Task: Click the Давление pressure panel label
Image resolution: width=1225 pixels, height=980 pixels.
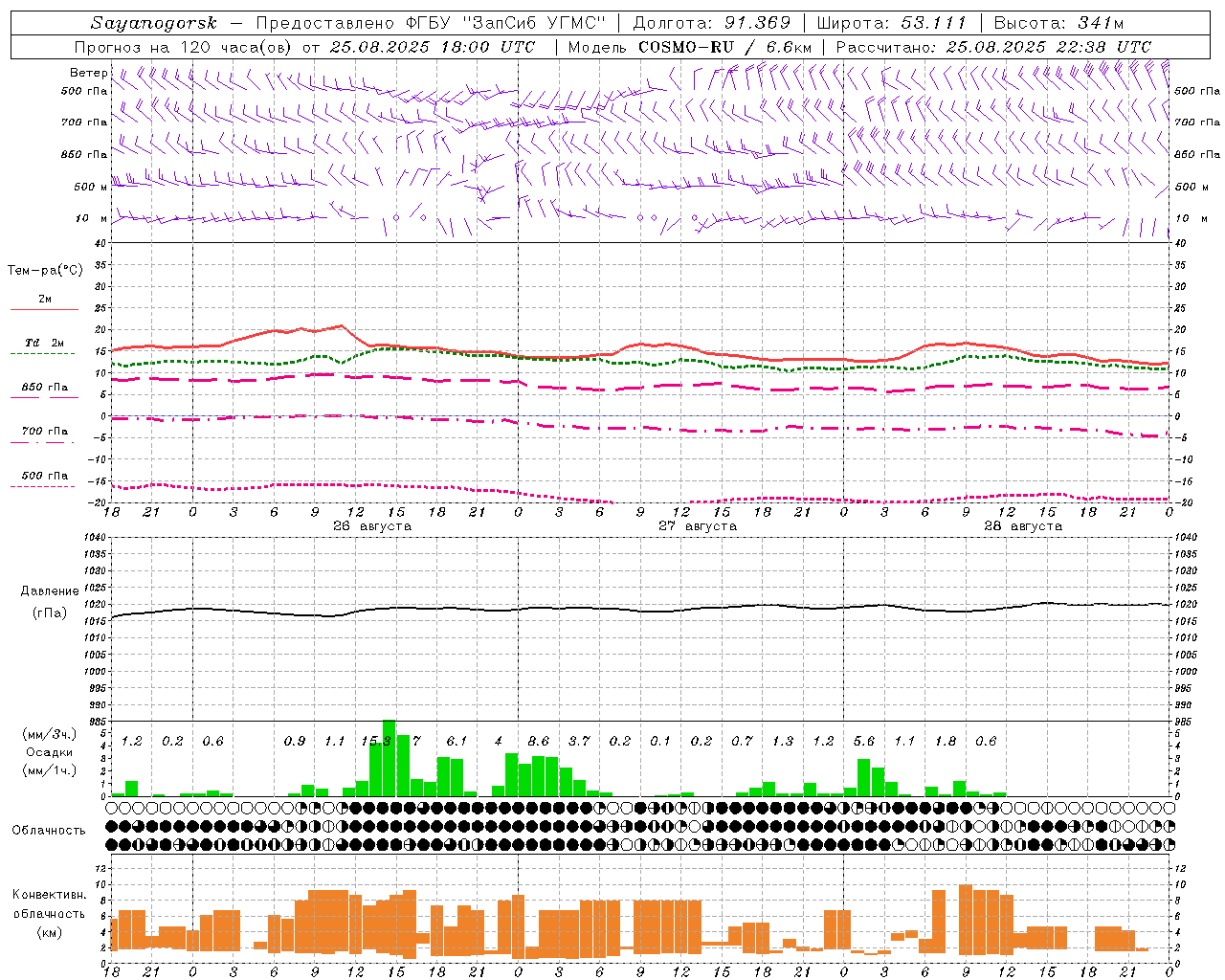Action: 49,591
